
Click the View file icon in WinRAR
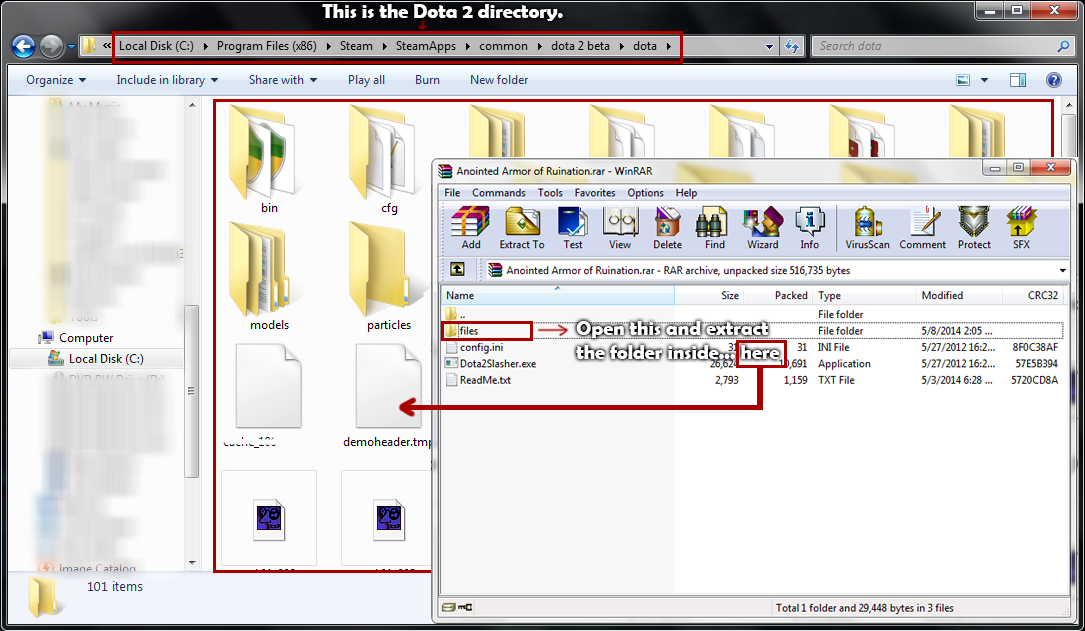click(x=620, y=228)
